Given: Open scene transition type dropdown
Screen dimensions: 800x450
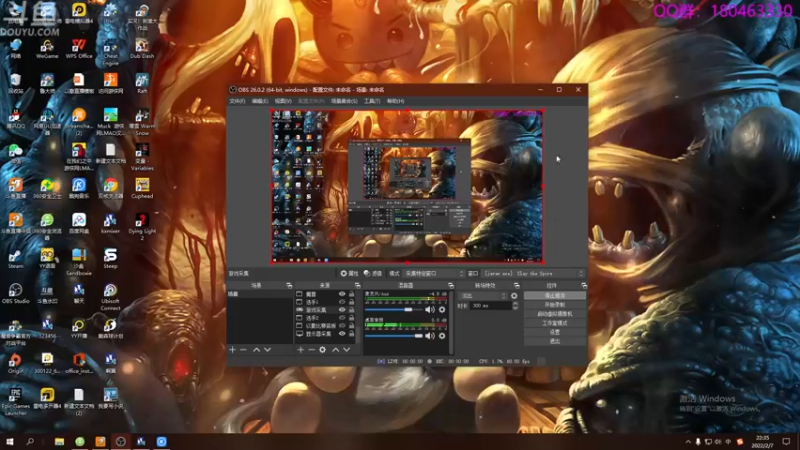Looking at the screenshot, I should 483,296.
